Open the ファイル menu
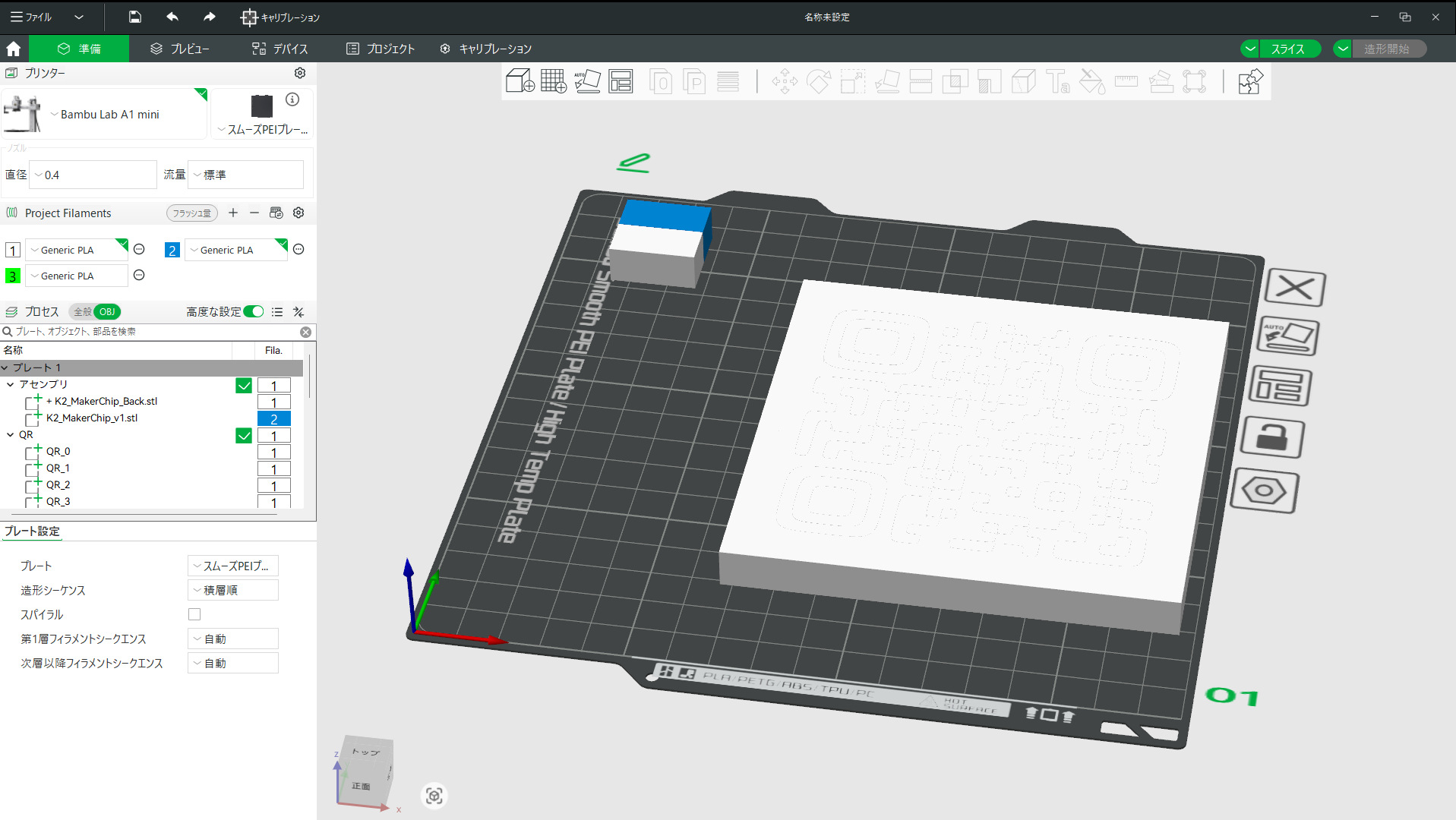 pyautogui.click(x=31, y=17)
